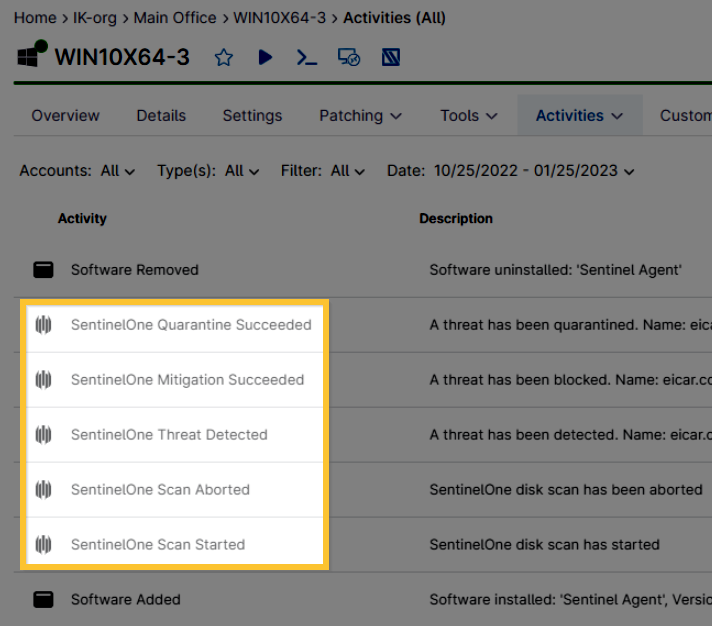Viewport: 712px width, 626px height.
Task: Click the dark square icon in header
Action: [x=391, y=57]
